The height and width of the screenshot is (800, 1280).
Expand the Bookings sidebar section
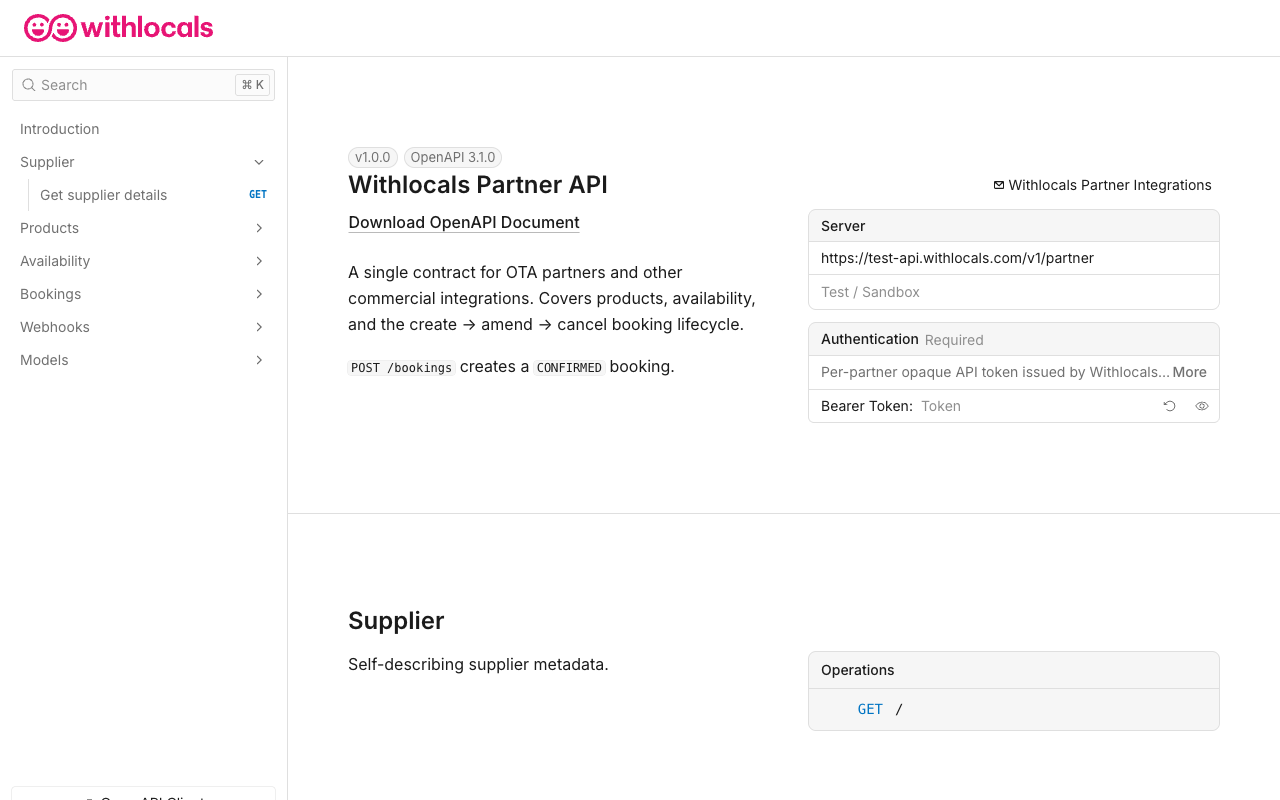pos(259,294)
